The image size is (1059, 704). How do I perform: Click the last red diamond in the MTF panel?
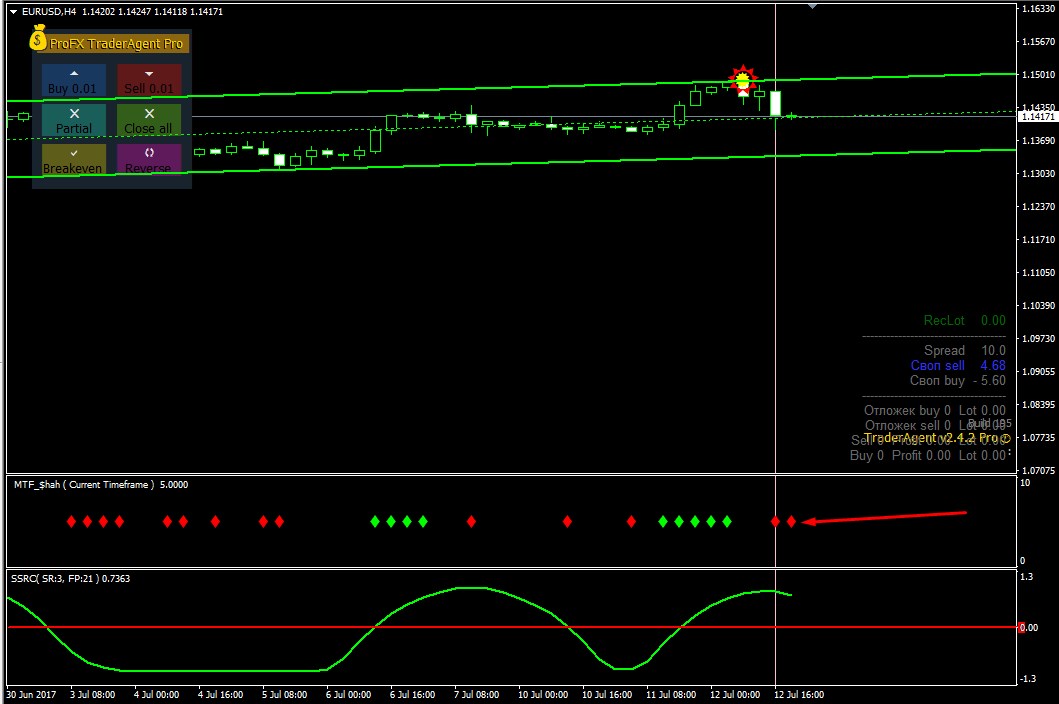792,521
